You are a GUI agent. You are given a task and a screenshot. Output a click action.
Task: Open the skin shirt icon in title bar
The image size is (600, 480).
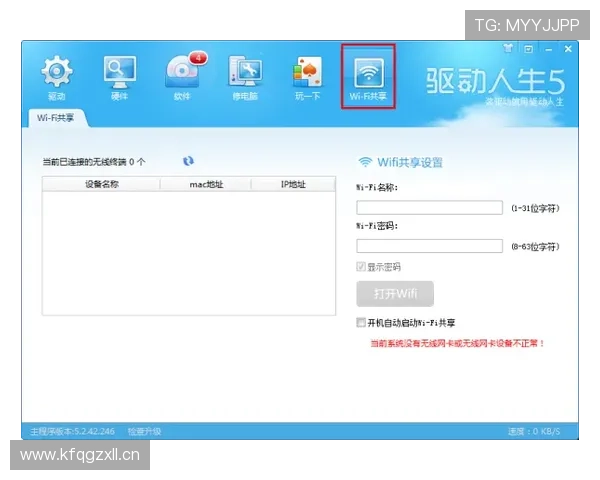pos(508,48)
